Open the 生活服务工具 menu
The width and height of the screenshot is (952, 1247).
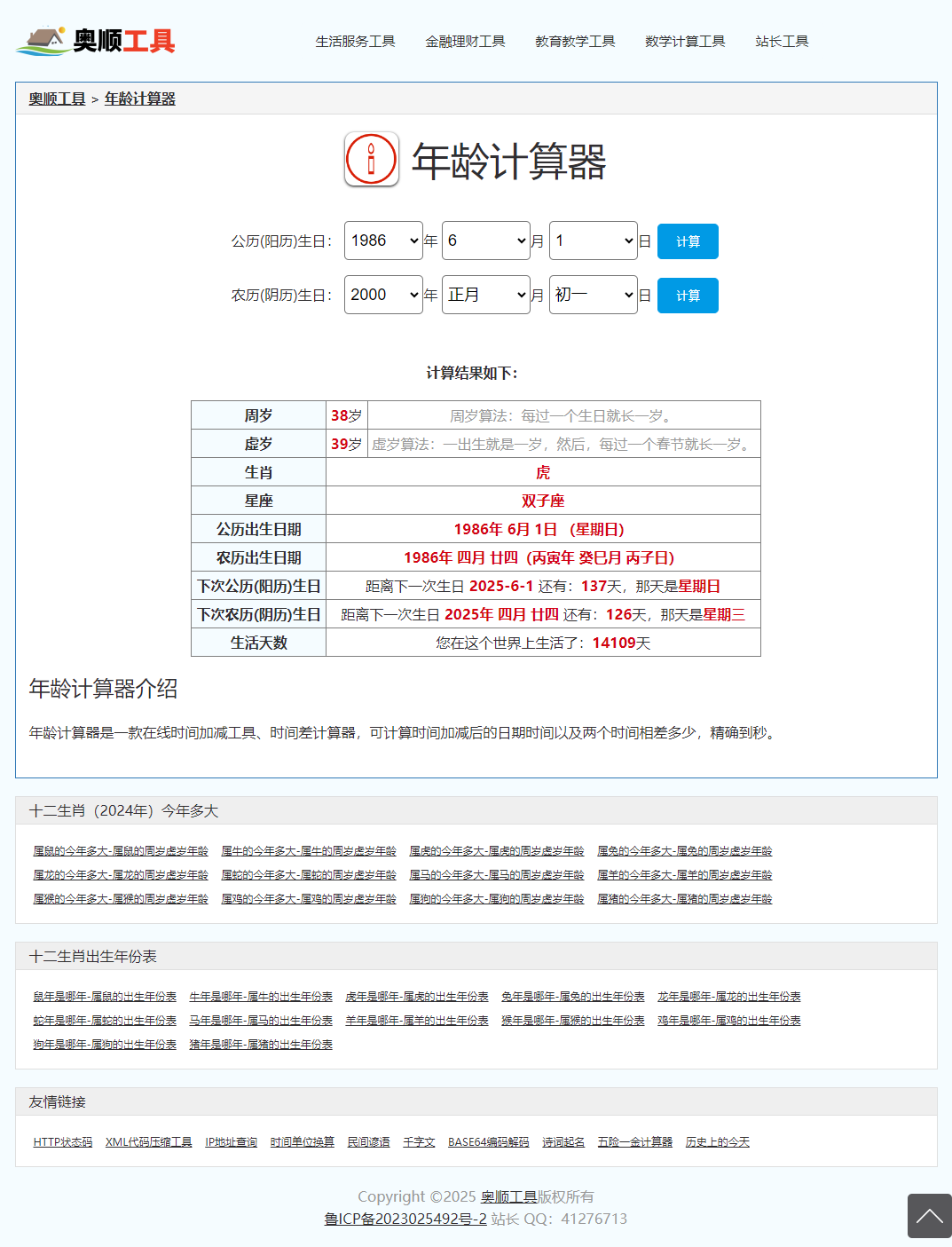pyautogui.click(x=355, y=42)
